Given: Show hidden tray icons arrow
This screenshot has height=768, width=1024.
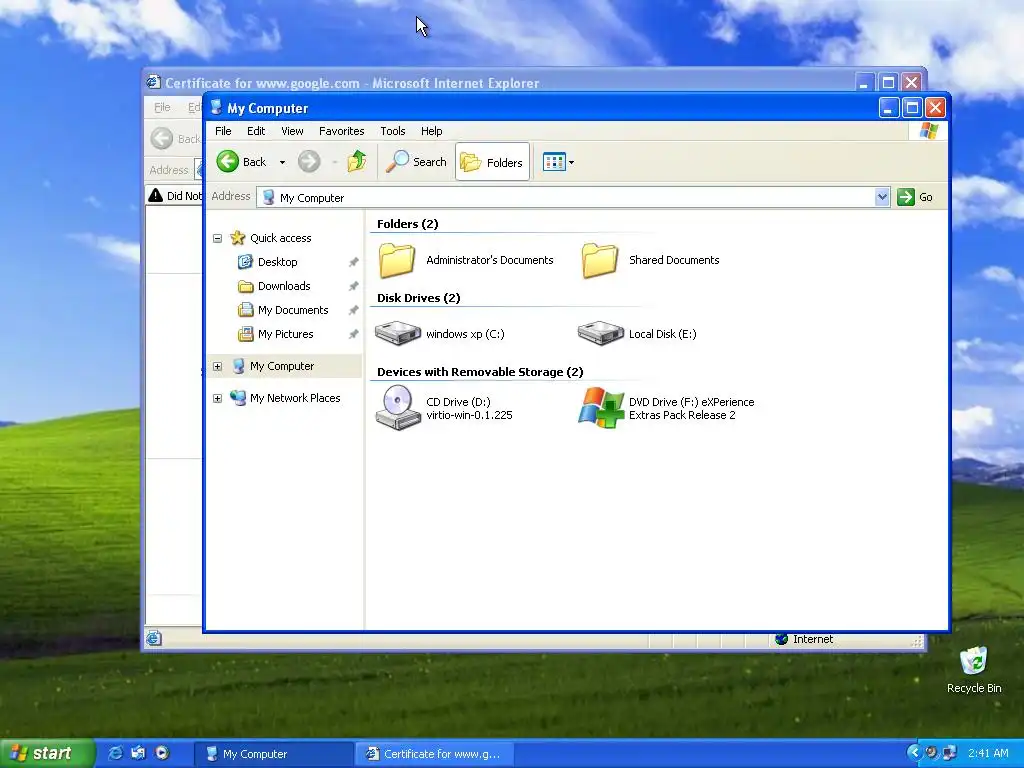Looking at the screenshot, I should 914,753.
